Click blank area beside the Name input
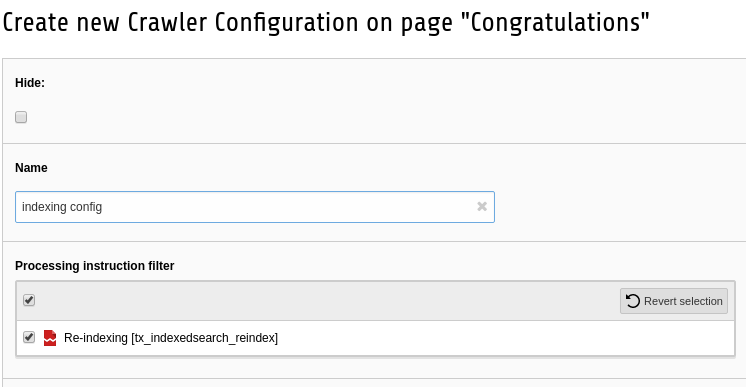746x387 pixels. (x=618, y=207)
